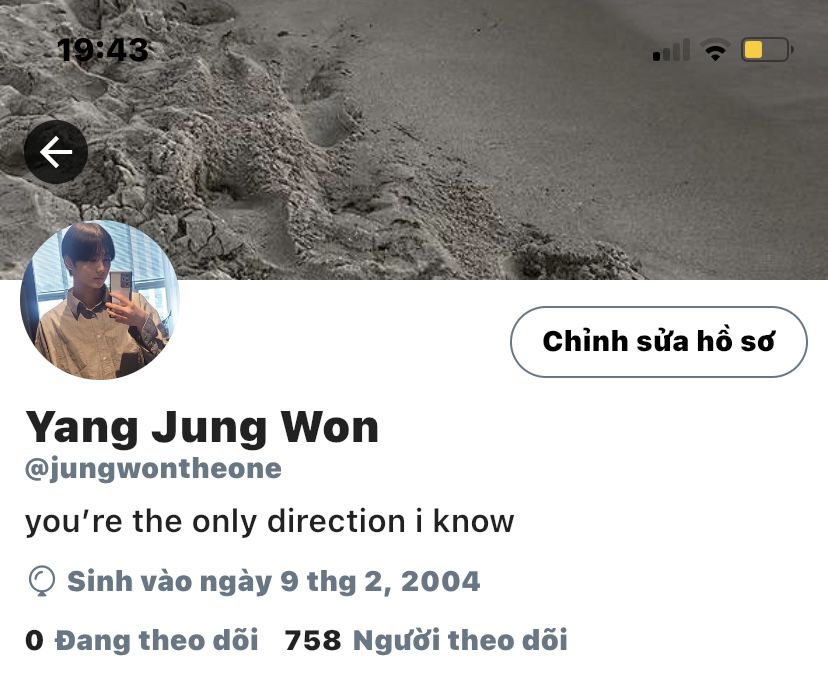Open the round profile avatar photo

pos(100,300)
